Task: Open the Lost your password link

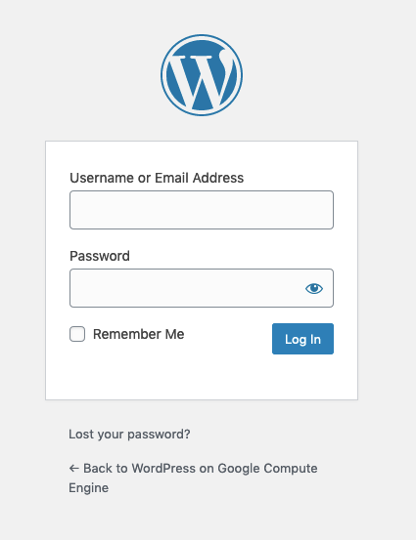Action: (129, 434)
